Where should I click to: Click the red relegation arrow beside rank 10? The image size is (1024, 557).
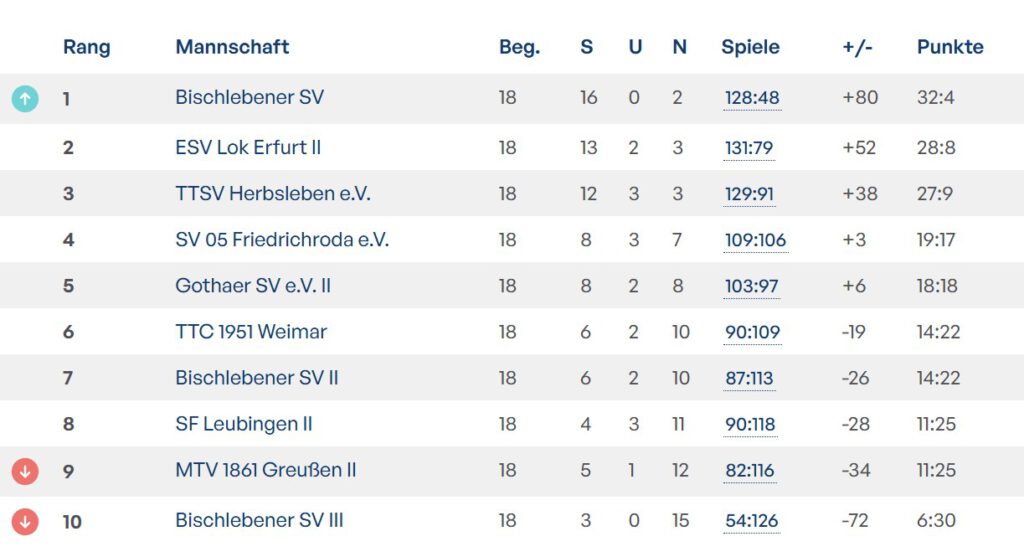(x=25, y=521)
